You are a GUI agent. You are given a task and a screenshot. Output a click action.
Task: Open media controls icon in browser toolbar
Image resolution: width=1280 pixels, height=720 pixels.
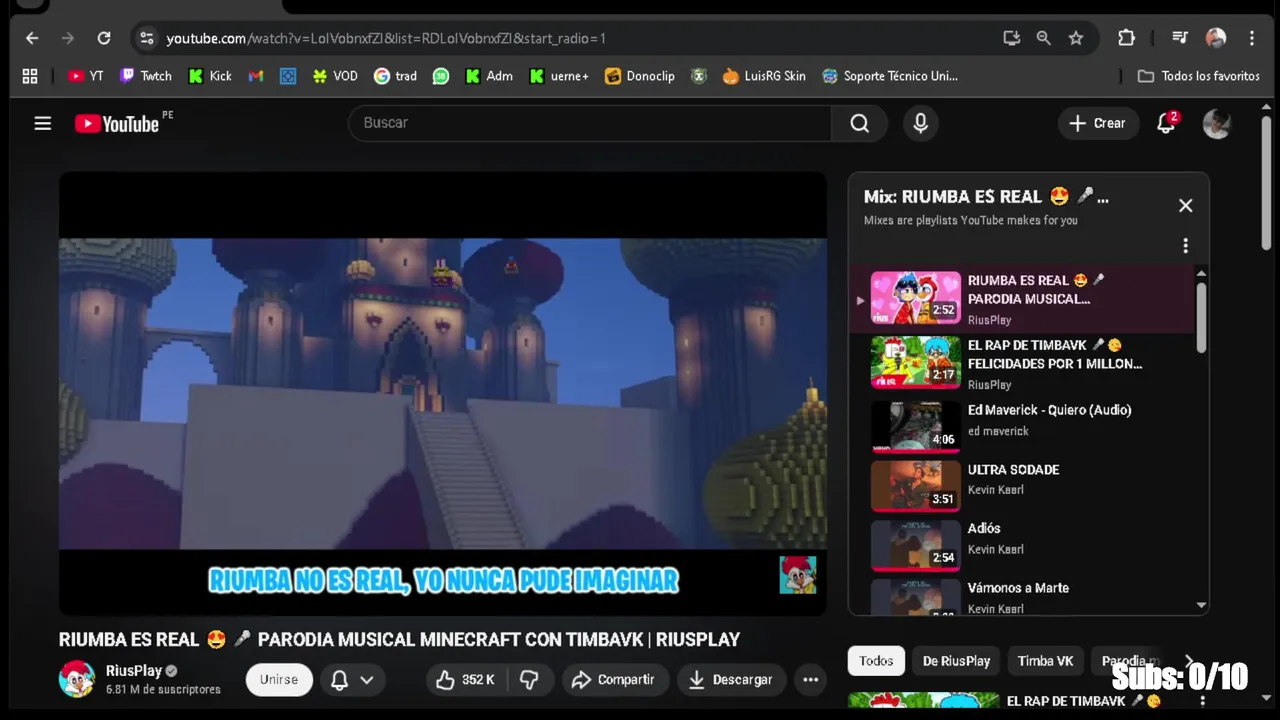1180,38
